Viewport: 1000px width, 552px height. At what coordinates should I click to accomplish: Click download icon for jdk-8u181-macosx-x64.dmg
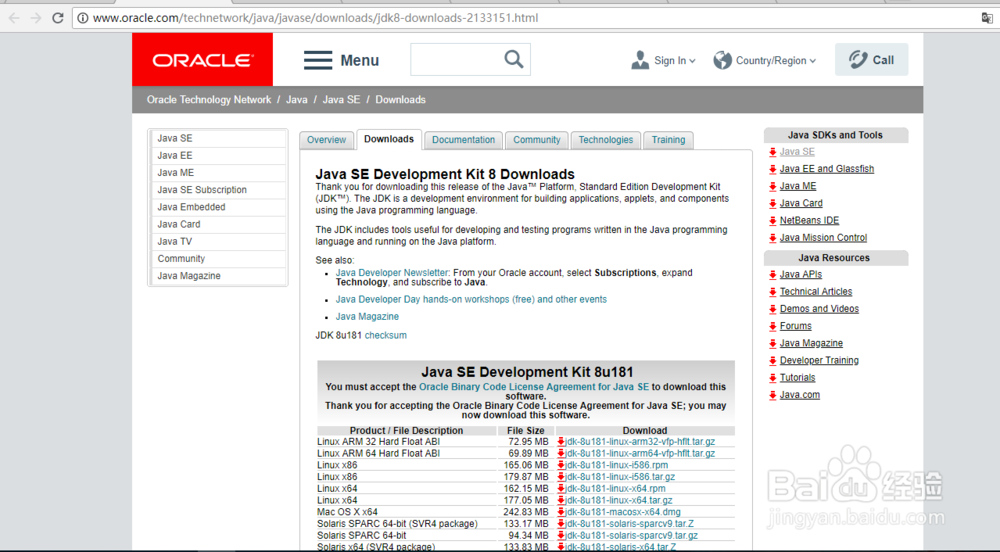point(561,512)
